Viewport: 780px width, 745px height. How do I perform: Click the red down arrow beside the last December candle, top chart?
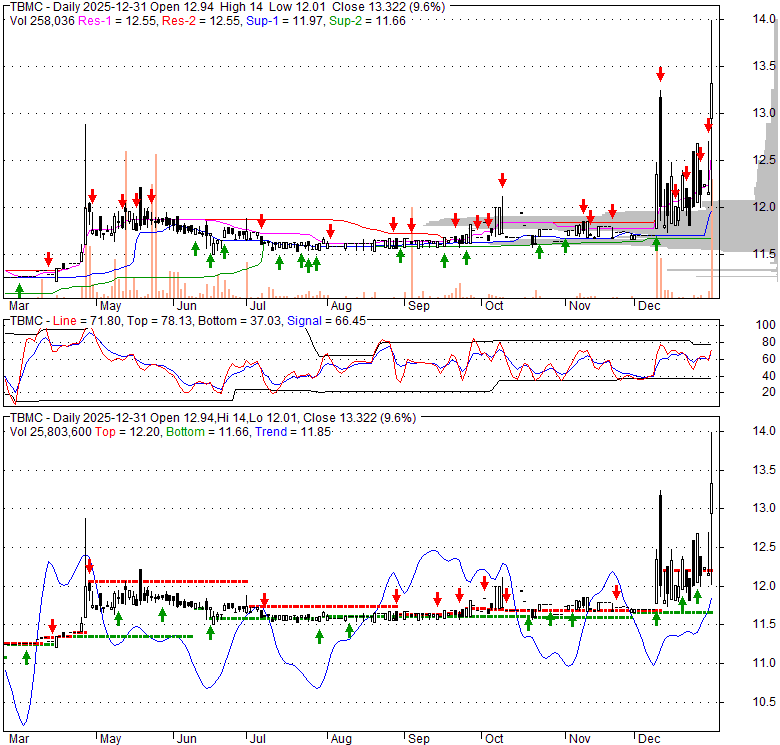708,125
